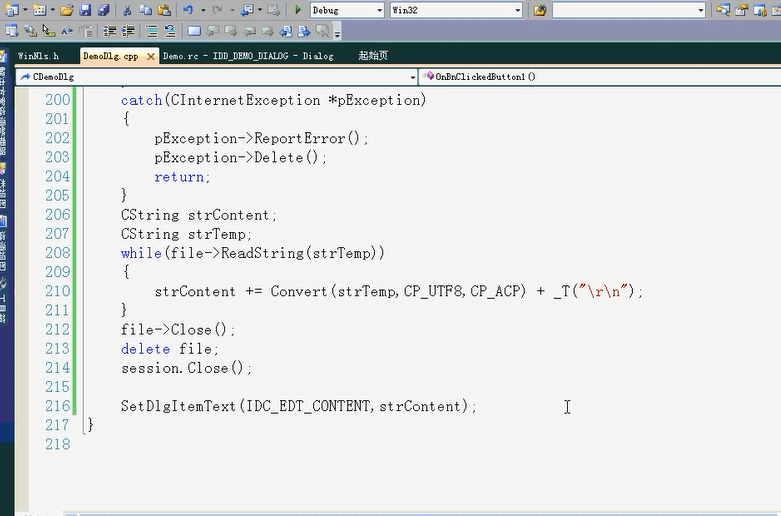Click Display Object Member List icon
Viewport: 781px width, 516px height.
click(11, 31)
